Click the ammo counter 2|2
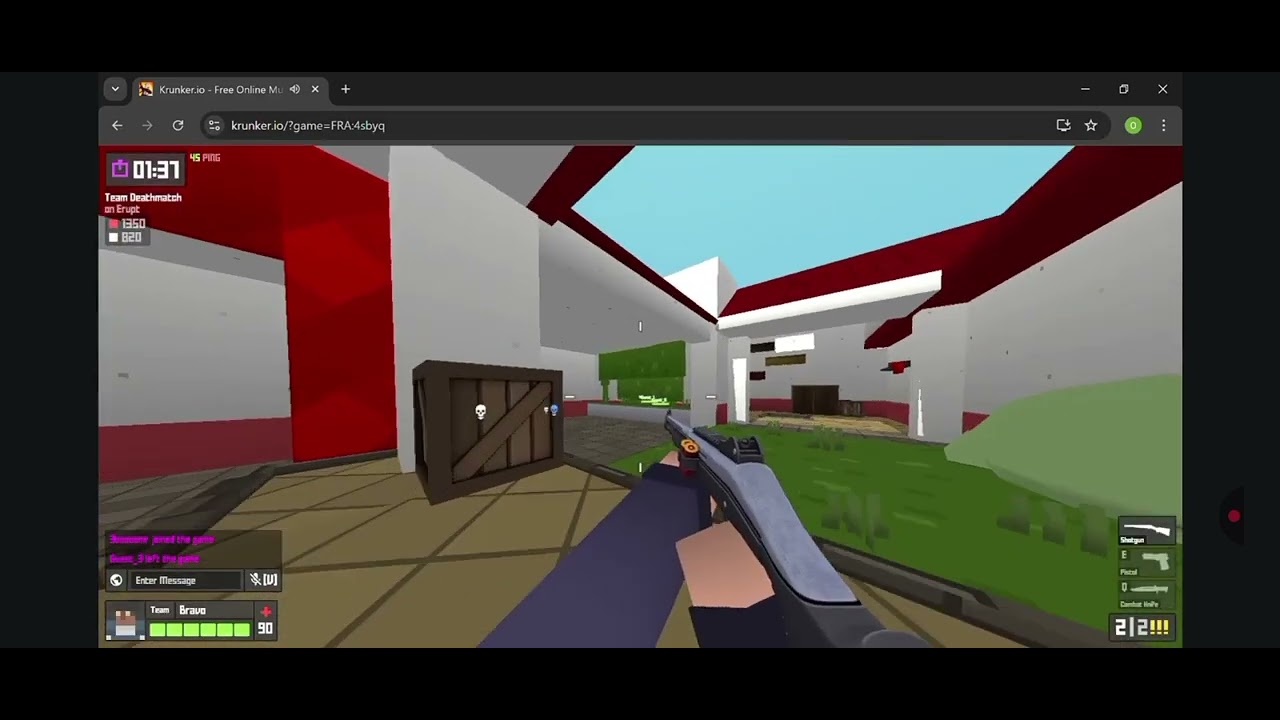Viewport: 1280px width, 720px height. 1141,627
